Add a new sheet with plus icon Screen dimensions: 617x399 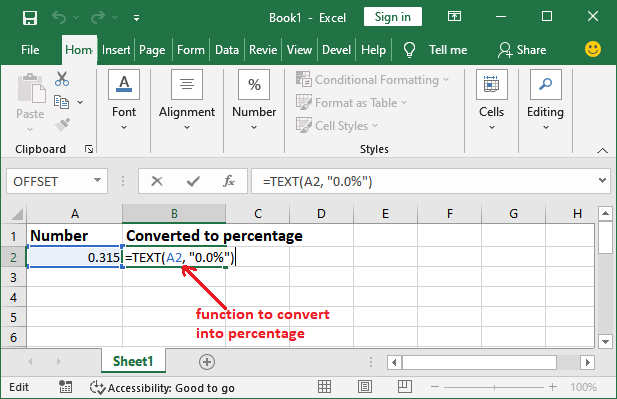tap(207, 362)
